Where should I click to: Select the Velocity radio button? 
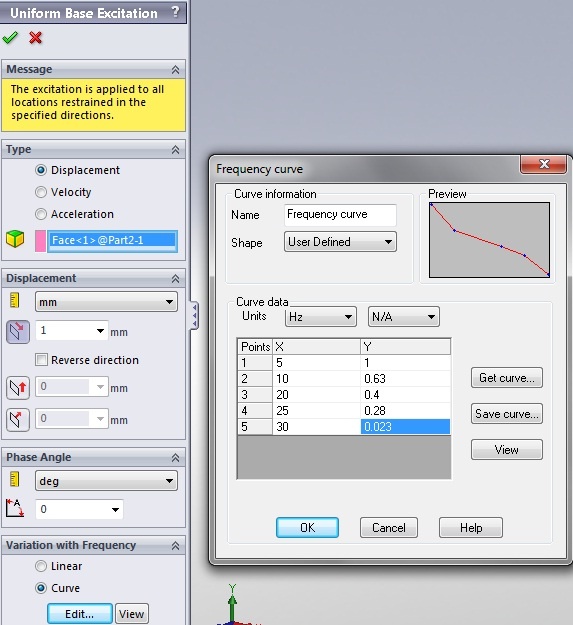coord(41,192)
